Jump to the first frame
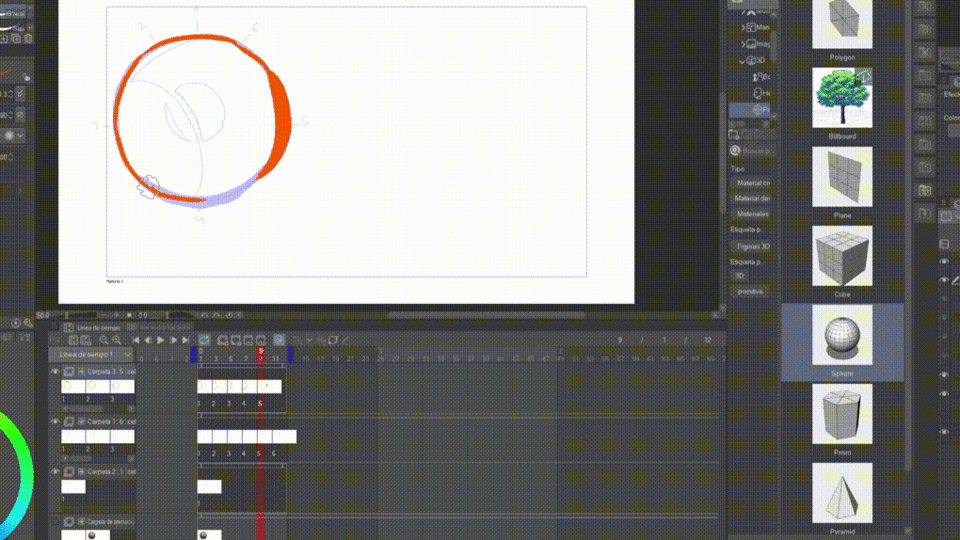This screenshot has width=960, height=540. tap(136, 340)
